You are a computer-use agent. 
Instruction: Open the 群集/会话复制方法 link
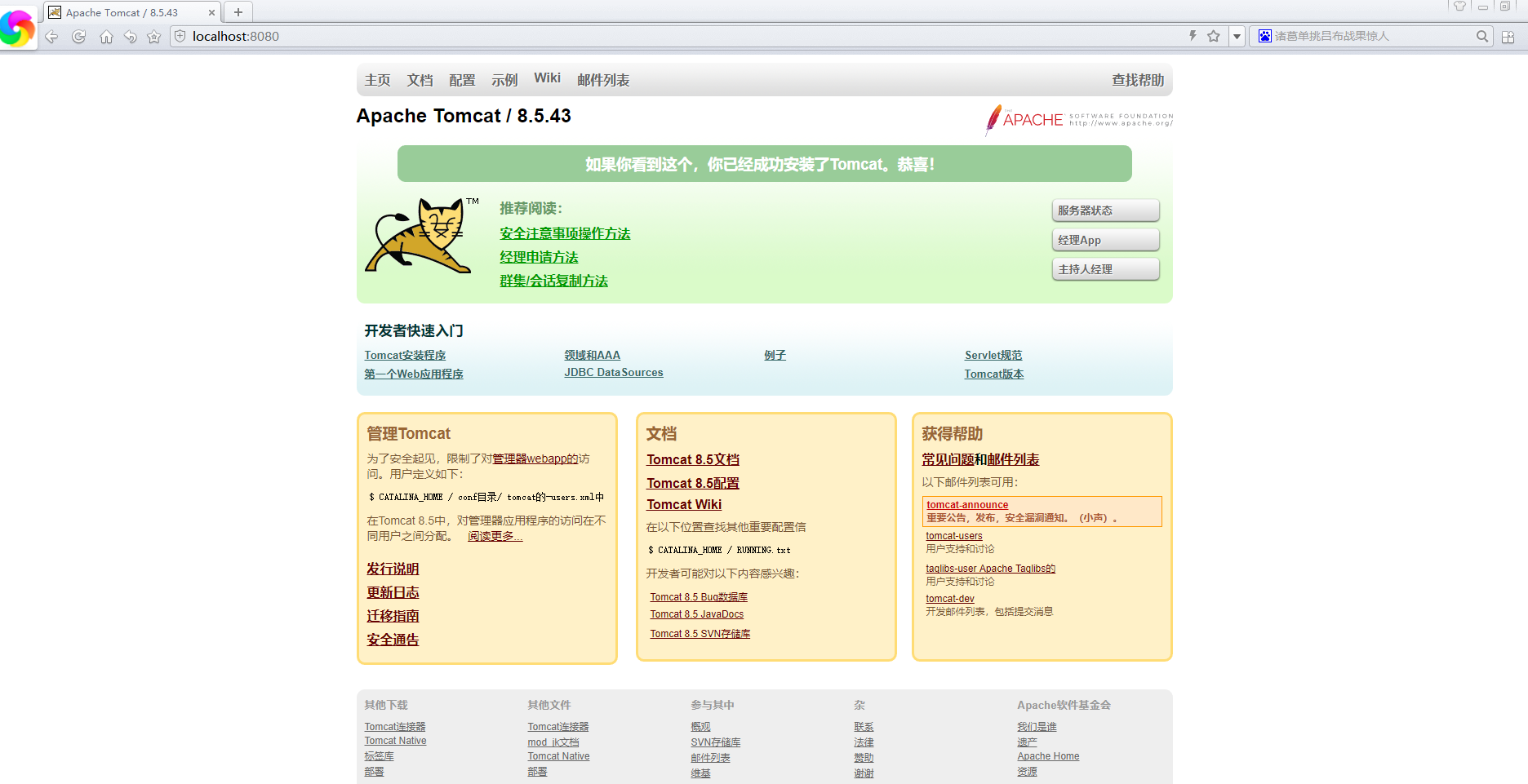click(x=553, y=281)
